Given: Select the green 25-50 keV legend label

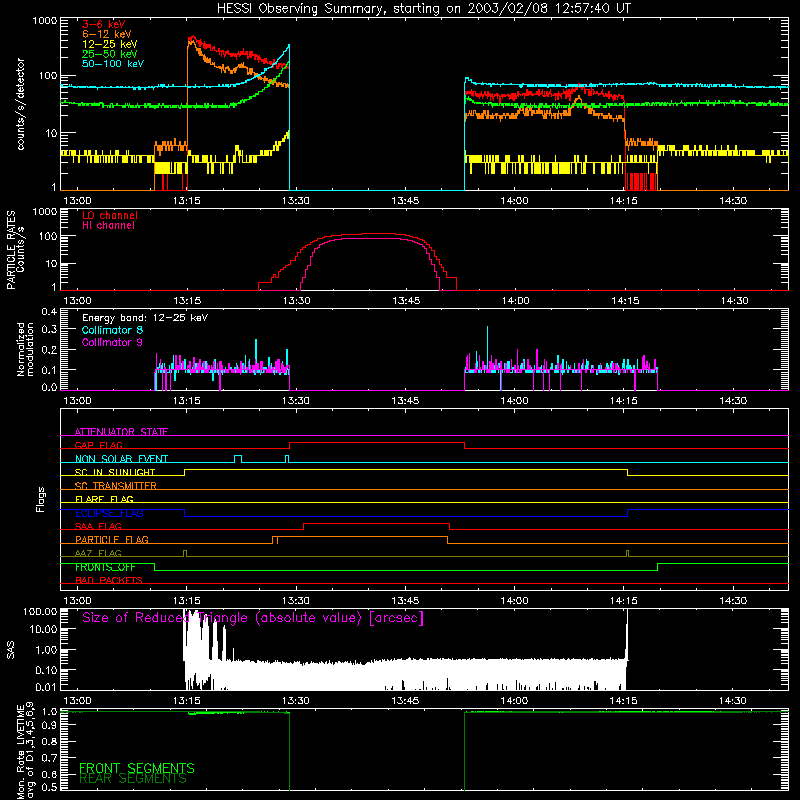Looking at the screenshot, I should click(110, 54).
